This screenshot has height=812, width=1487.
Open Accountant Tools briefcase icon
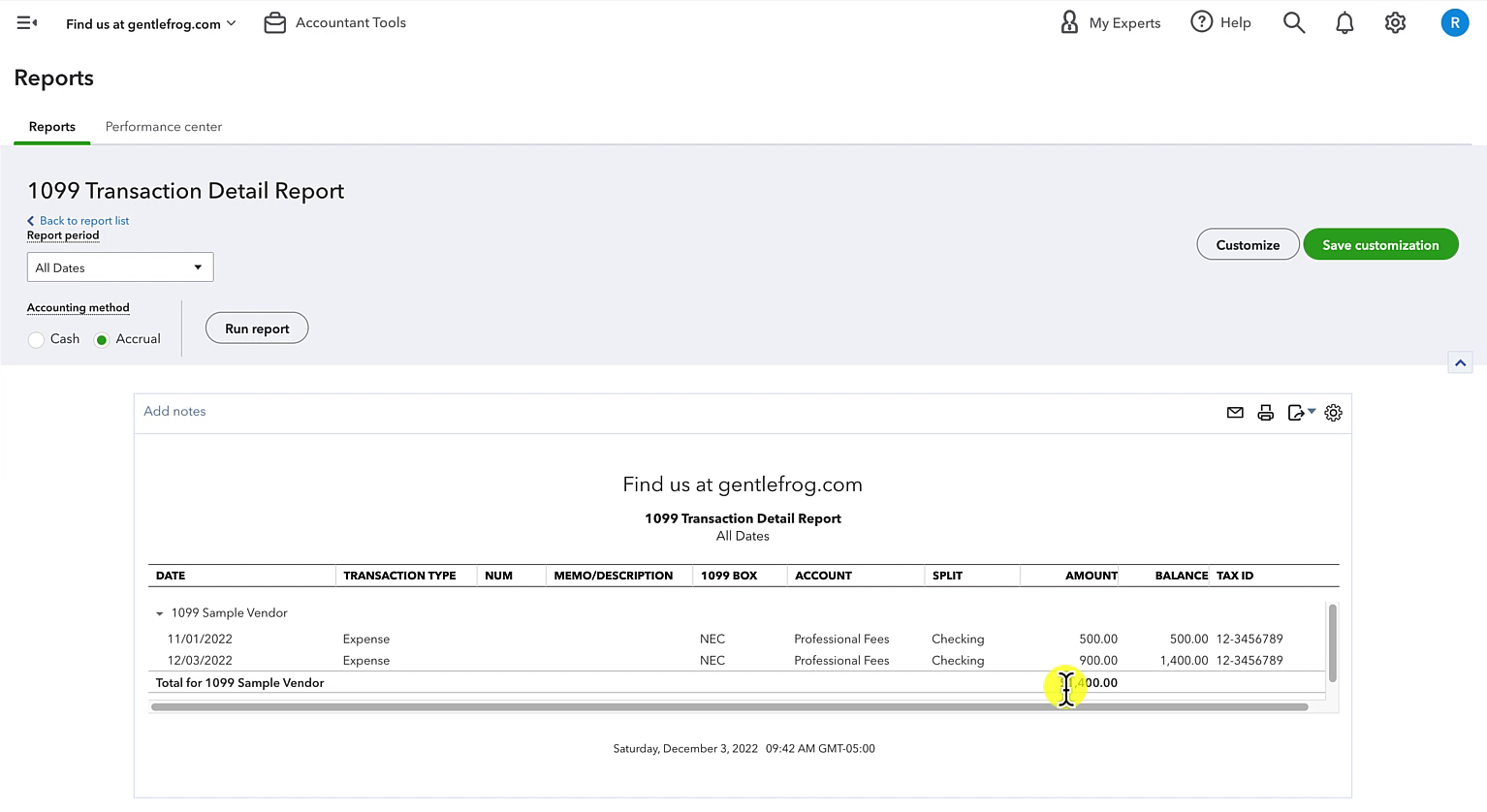(275, 22)
